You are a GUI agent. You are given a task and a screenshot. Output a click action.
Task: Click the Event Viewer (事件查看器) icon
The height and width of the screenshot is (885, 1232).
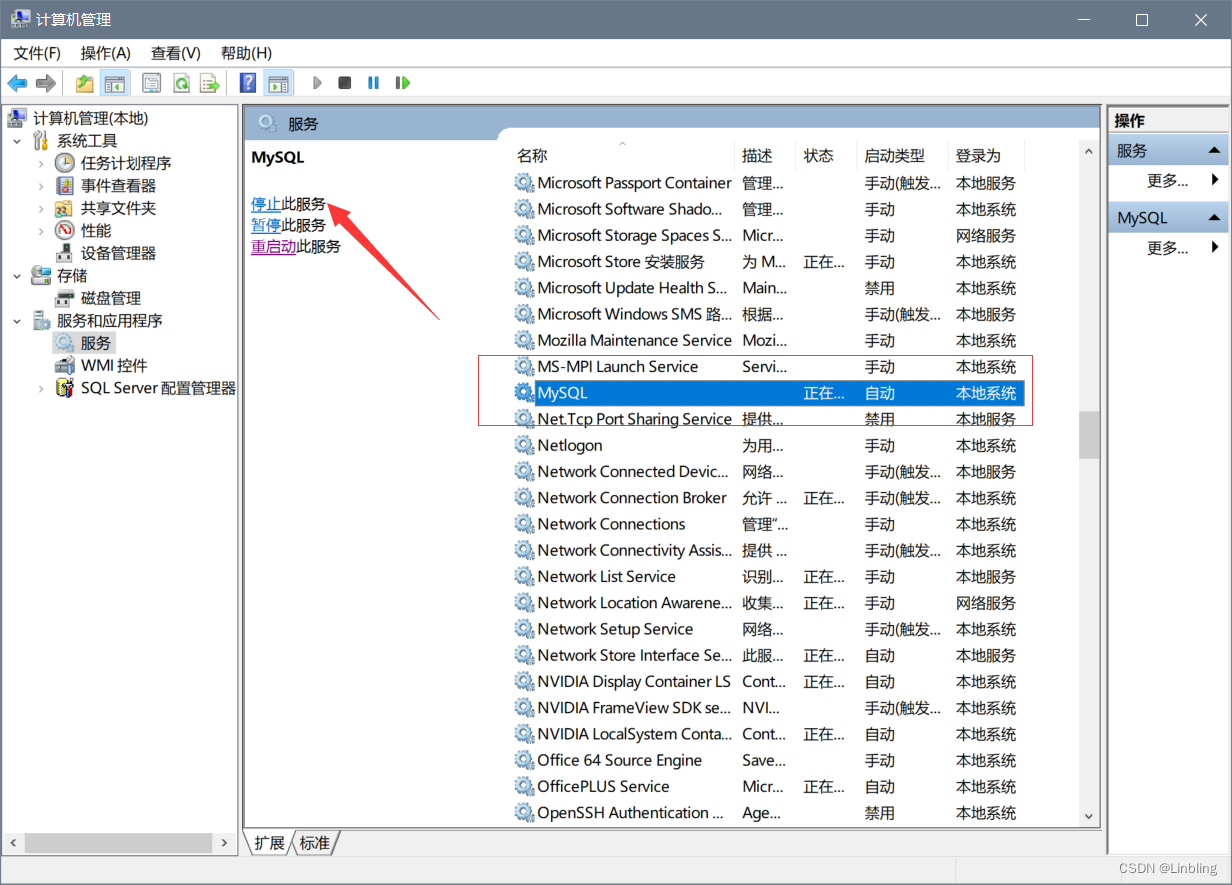[65, 186]
